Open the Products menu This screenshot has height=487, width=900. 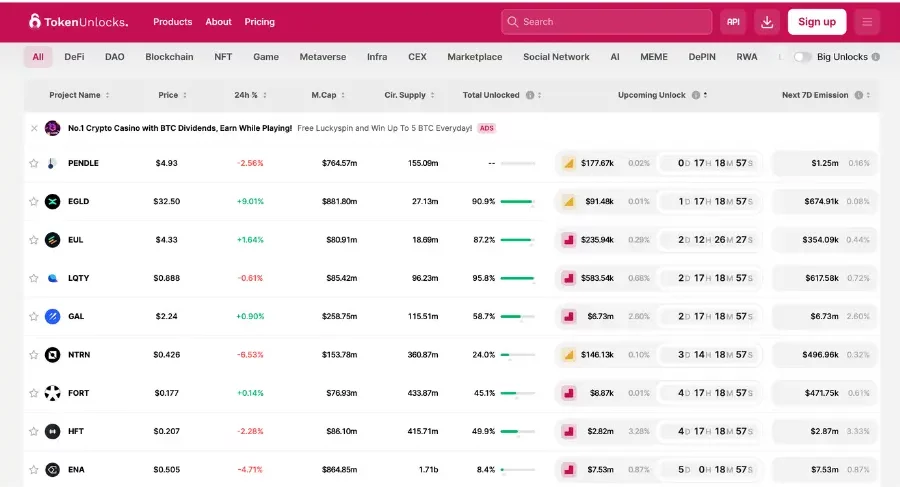pos(172,22)
